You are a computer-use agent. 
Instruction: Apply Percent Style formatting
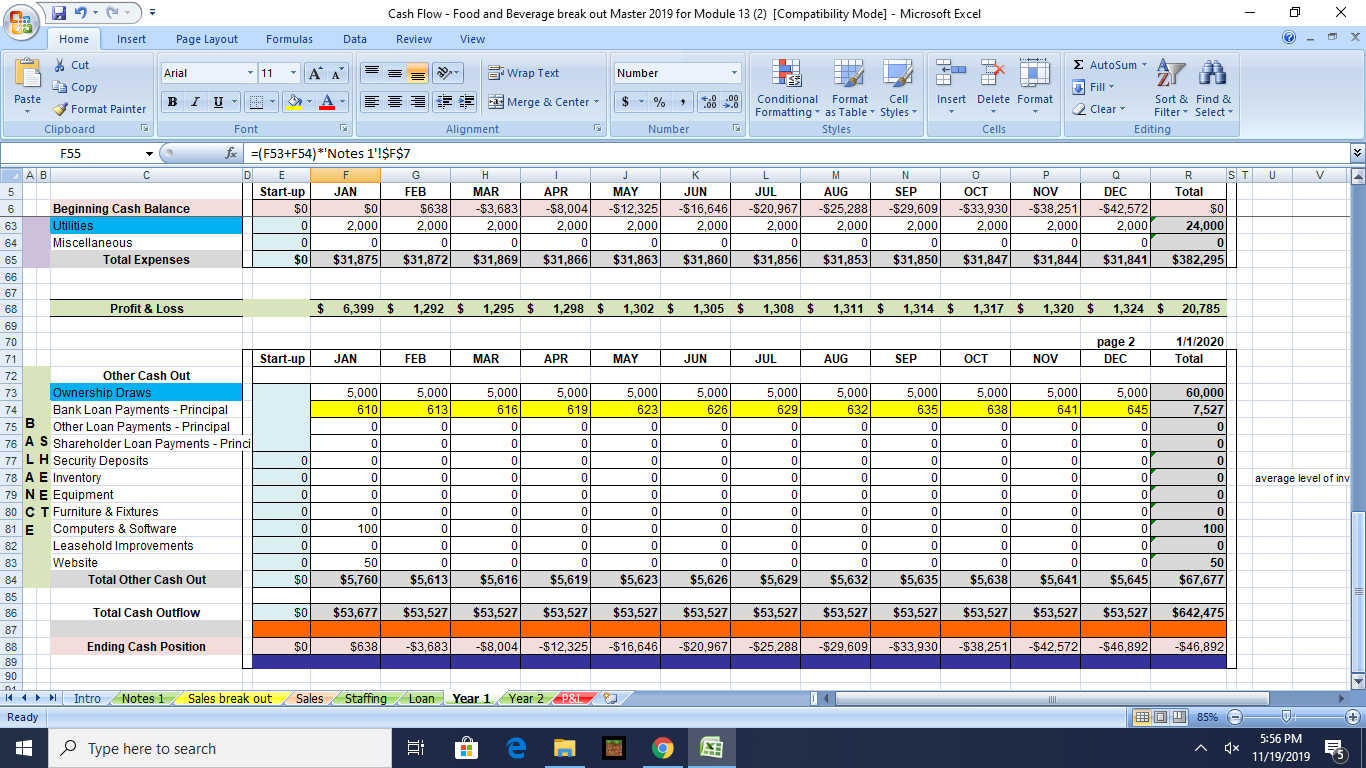coord(659,102)
